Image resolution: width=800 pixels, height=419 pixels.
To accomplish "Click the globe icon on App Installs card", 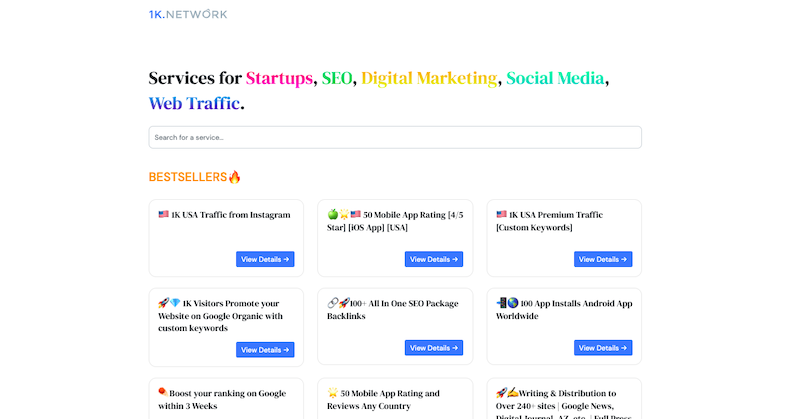I will coord(513,303).
